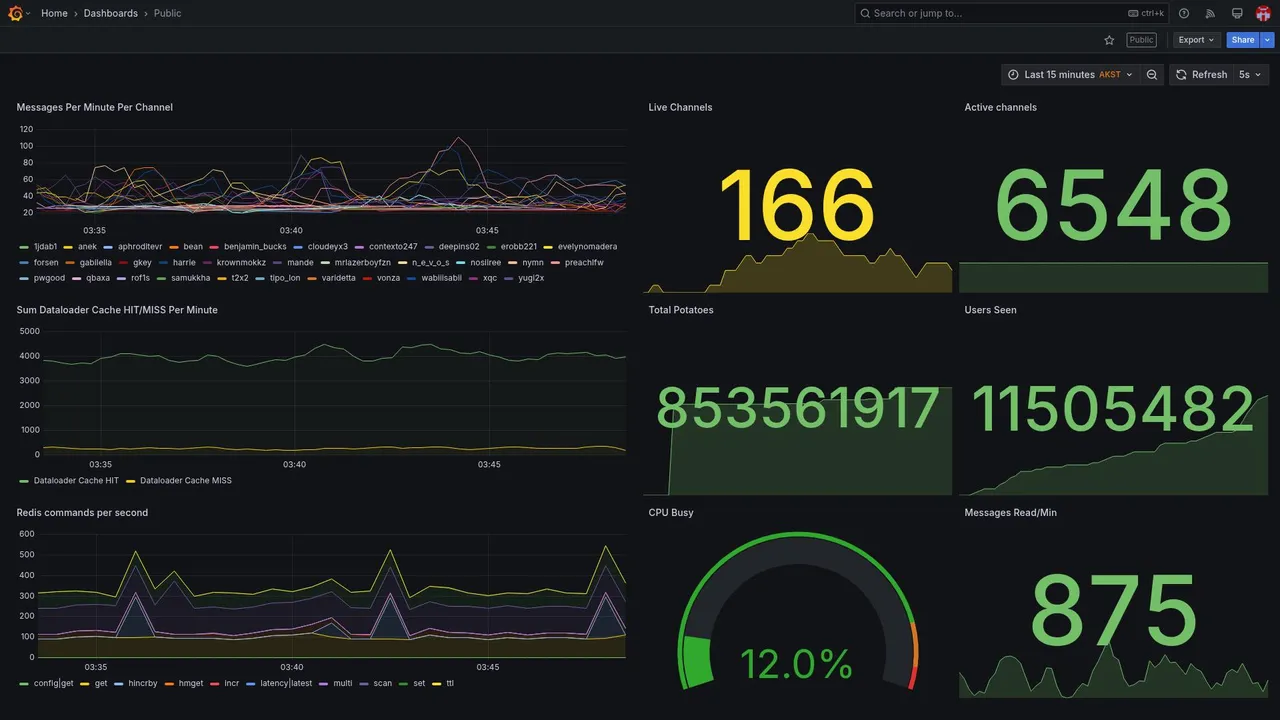Toggle Dataloader Cache MISS legend series
Image resolution: width=1280 pixels, height=720 pixels.
[186, 481]
